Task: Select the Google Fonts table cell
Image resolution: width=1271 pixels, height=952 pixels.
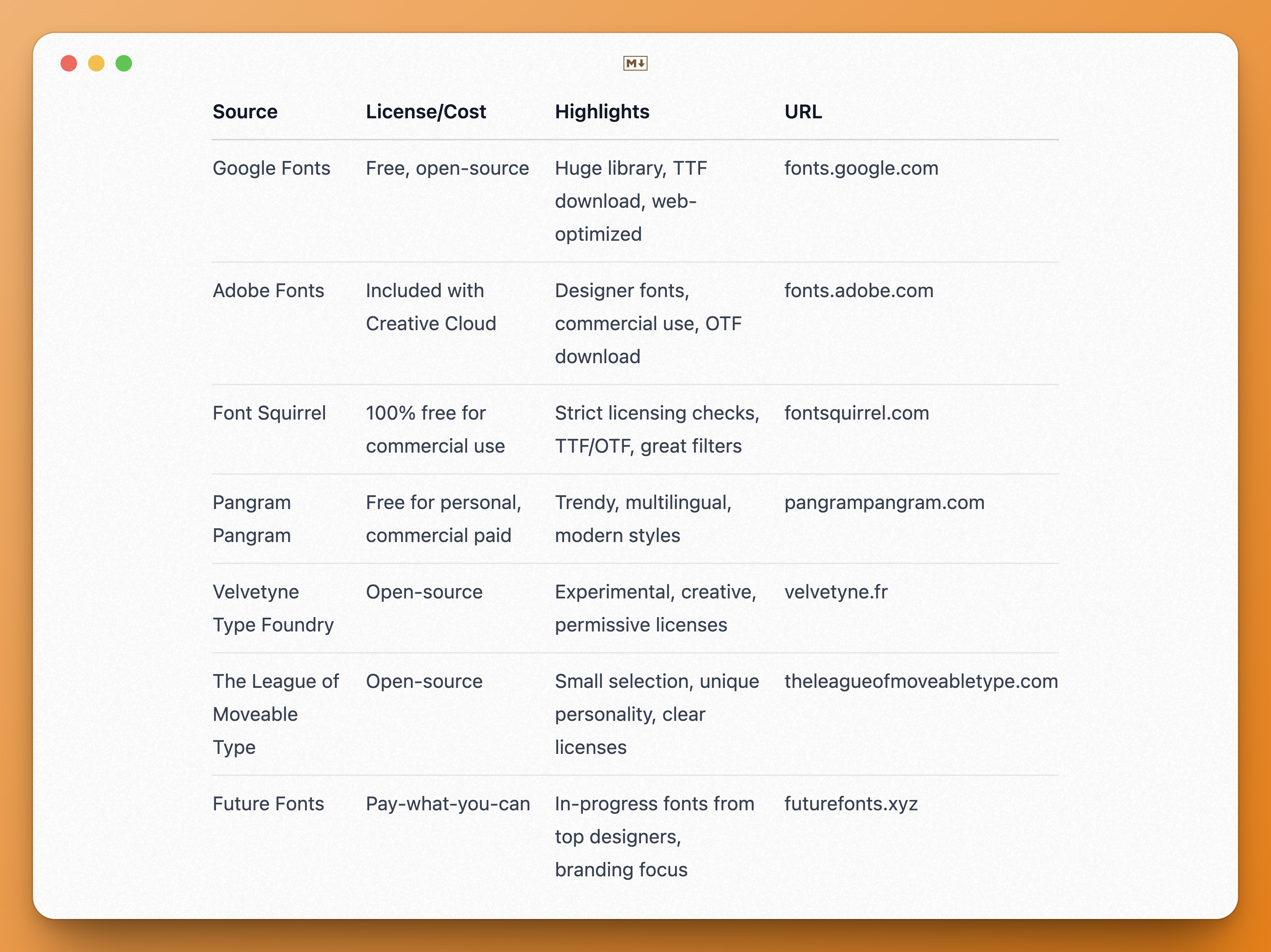Action: 271,168
